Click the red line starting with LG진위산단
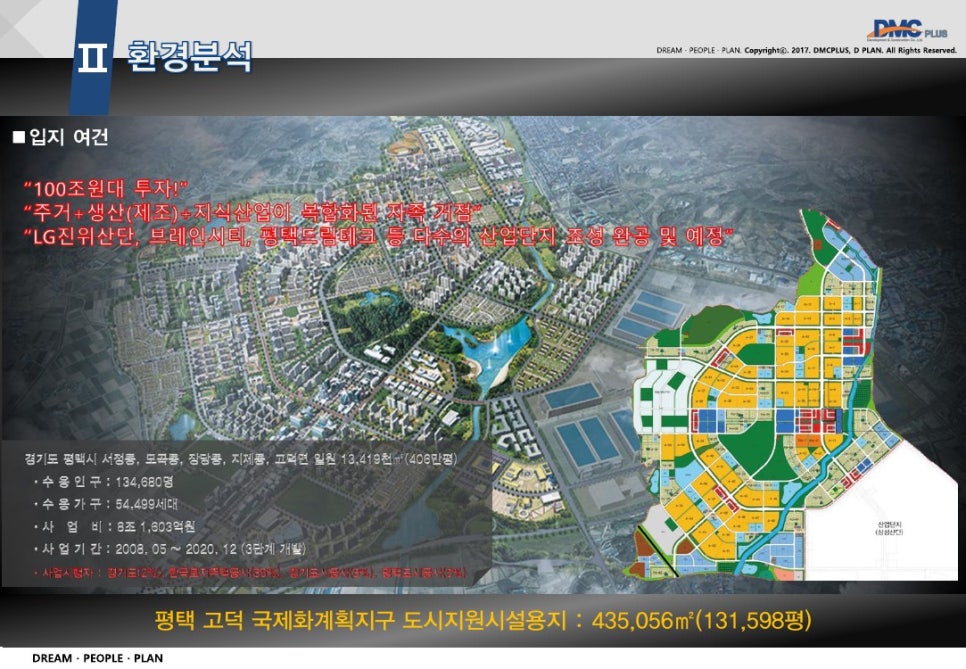 click(x=379, y=236)
